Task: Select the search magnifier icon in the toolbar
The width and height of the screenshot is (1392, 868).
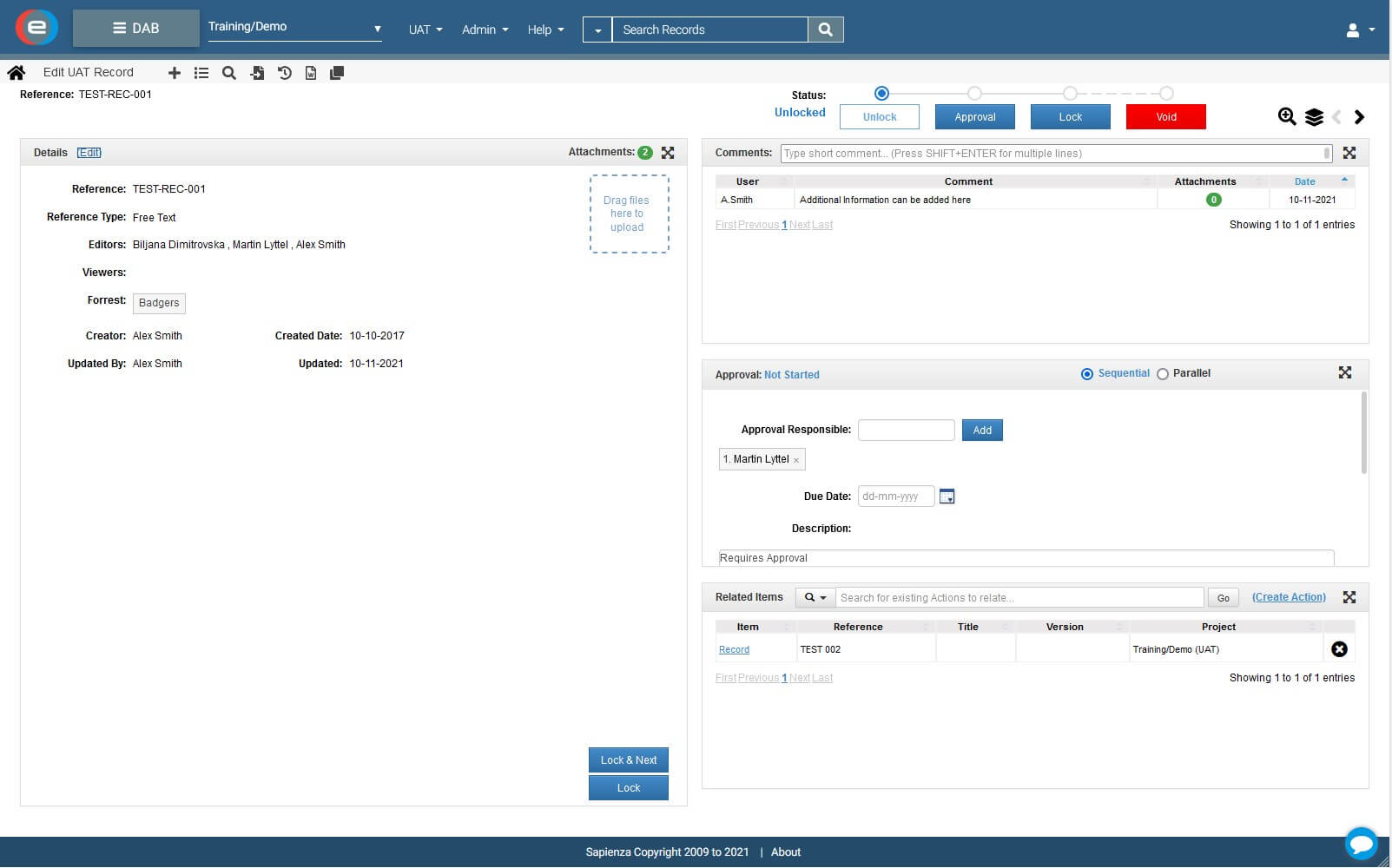Action: coord(228,73)
